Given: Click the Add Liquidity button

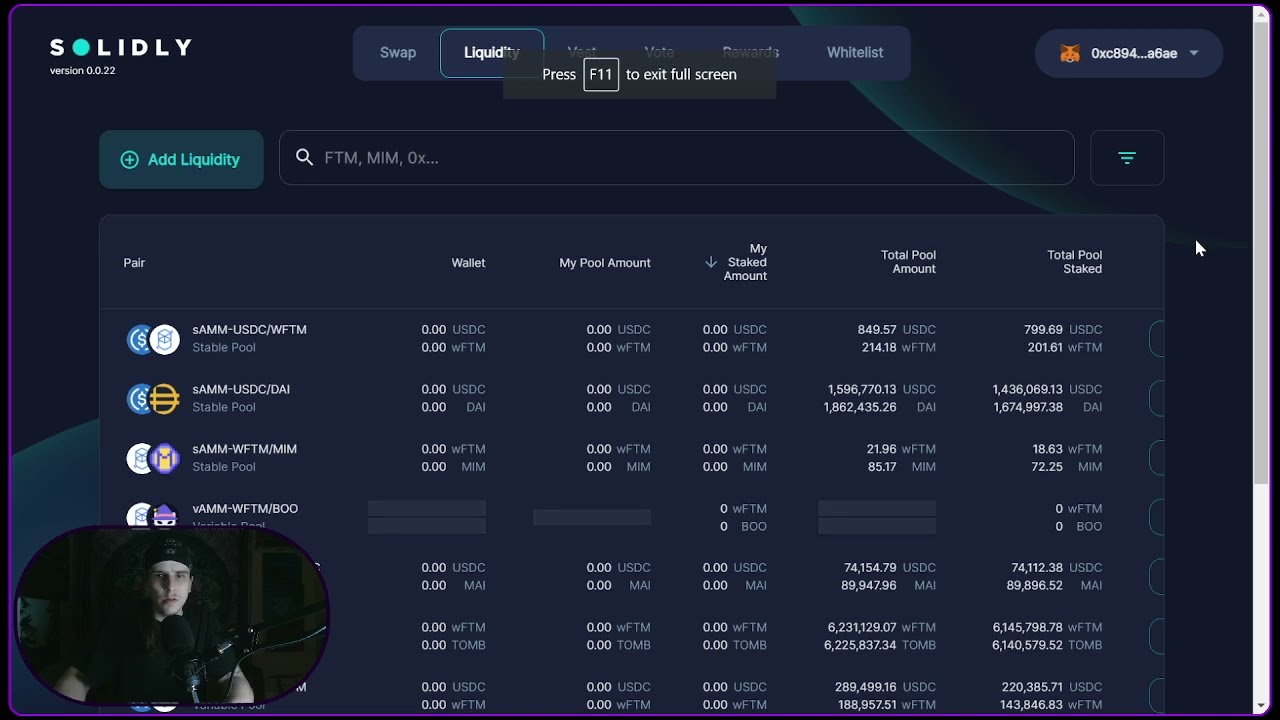Looking at the screenshot, I should click(181, 159).
